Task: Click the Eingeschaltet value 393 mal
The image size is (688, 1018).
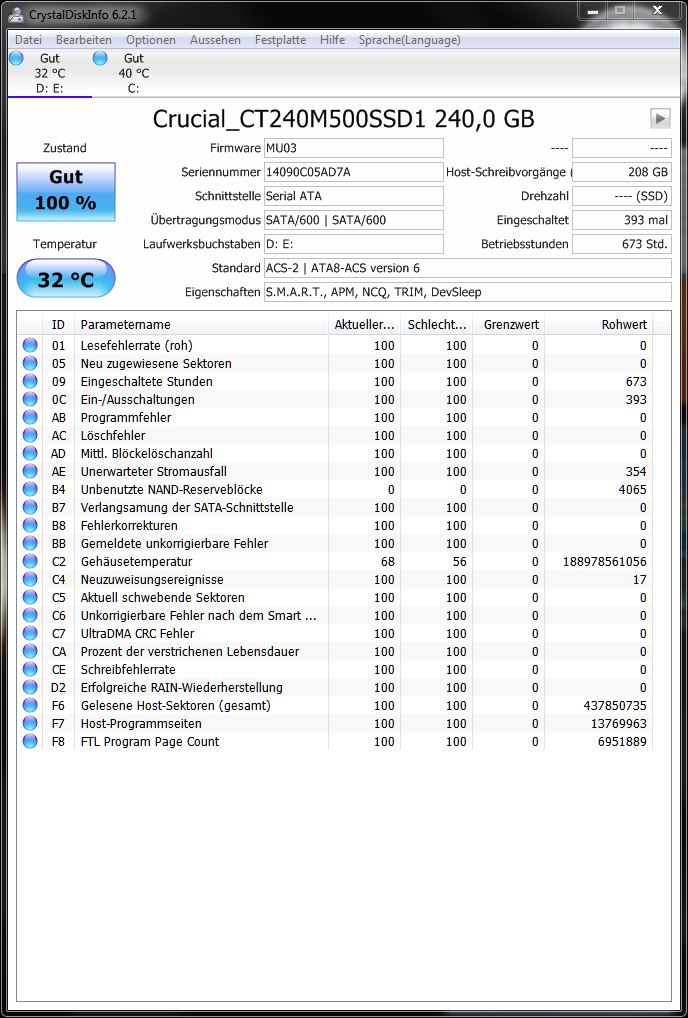Action: click(622, 220)
